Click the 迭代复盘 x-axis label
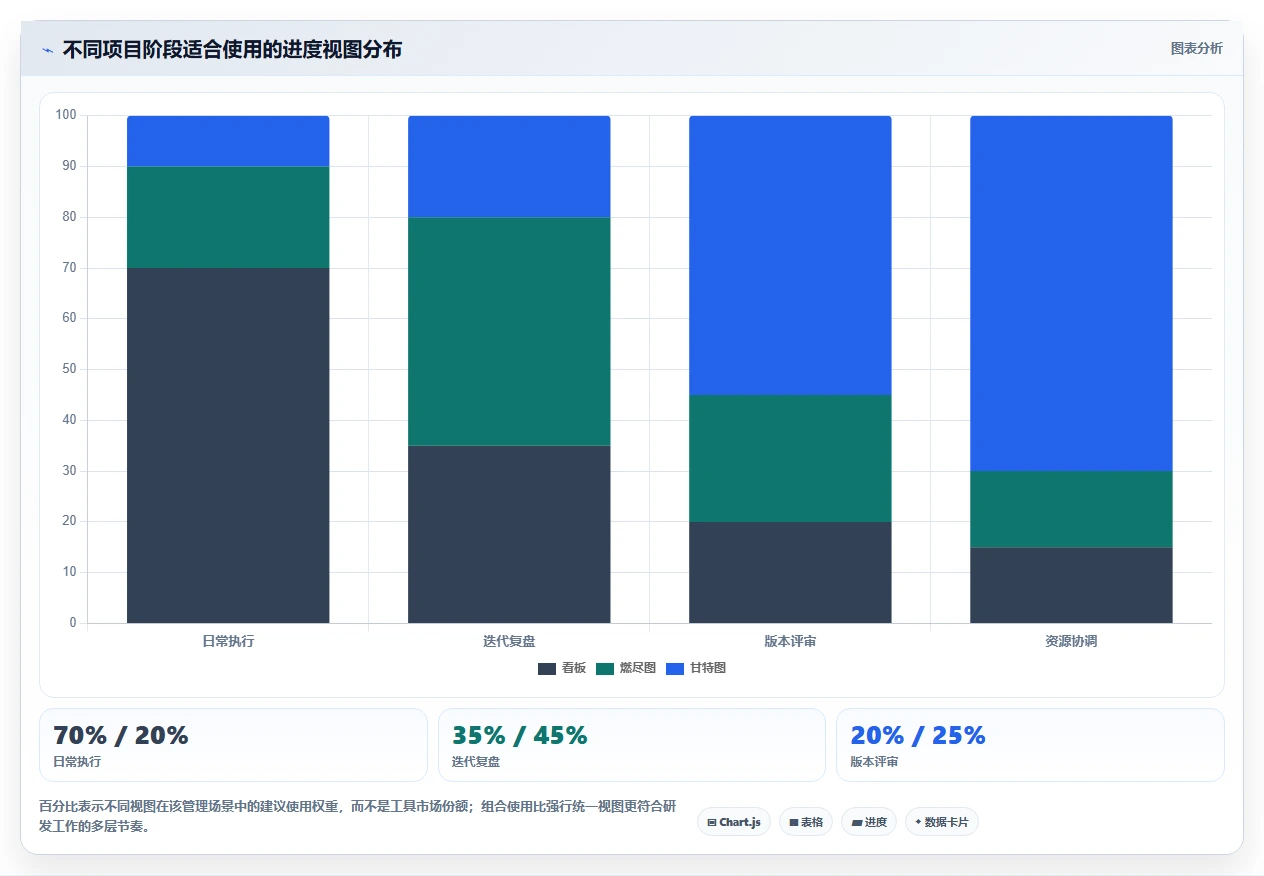Viewport: 1264px width, 876px height. pos(509,641)
